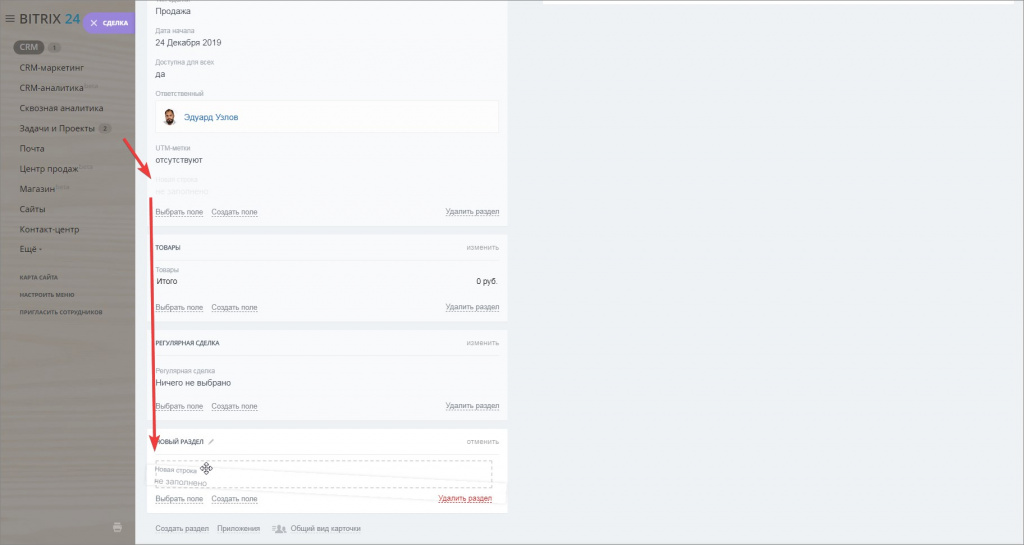Click the 24 Декабря 2019 date value
This screenshot has width=1024, height=545.
pos(188,42)
